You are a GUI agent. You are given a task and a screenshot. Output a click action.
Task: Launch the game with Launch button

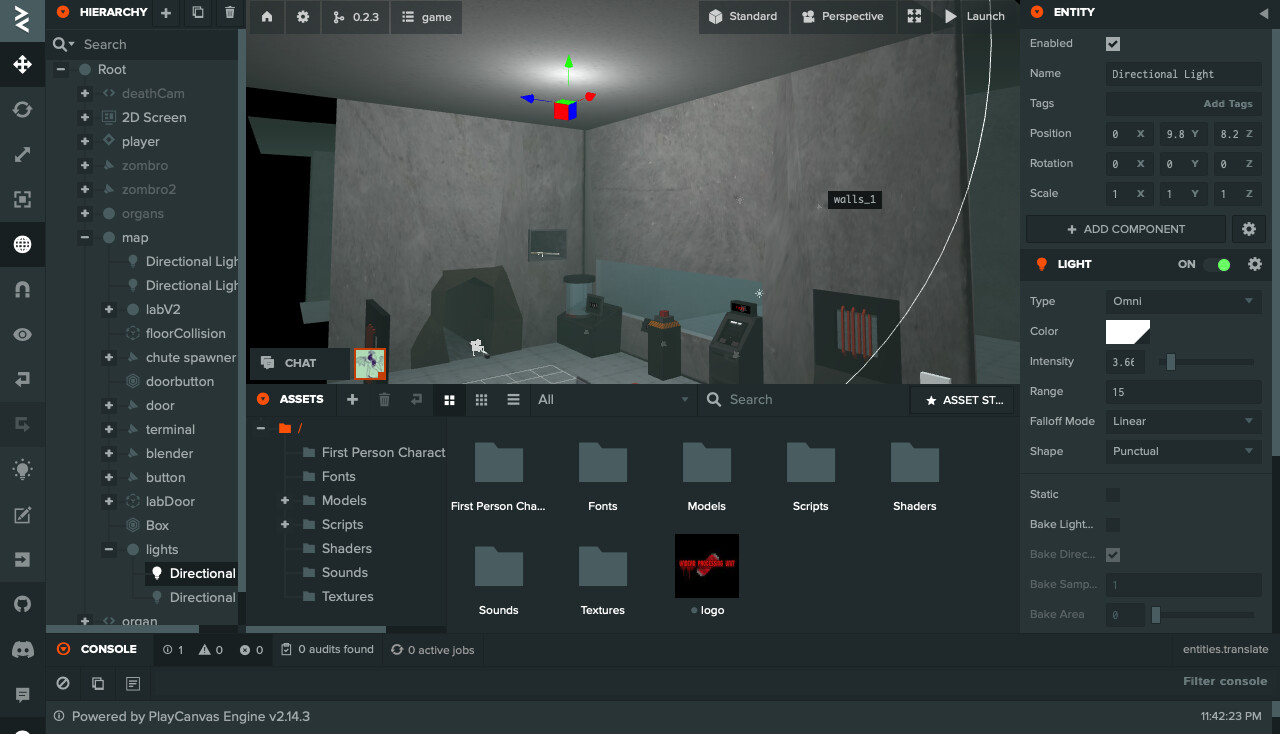click(974, 17)
